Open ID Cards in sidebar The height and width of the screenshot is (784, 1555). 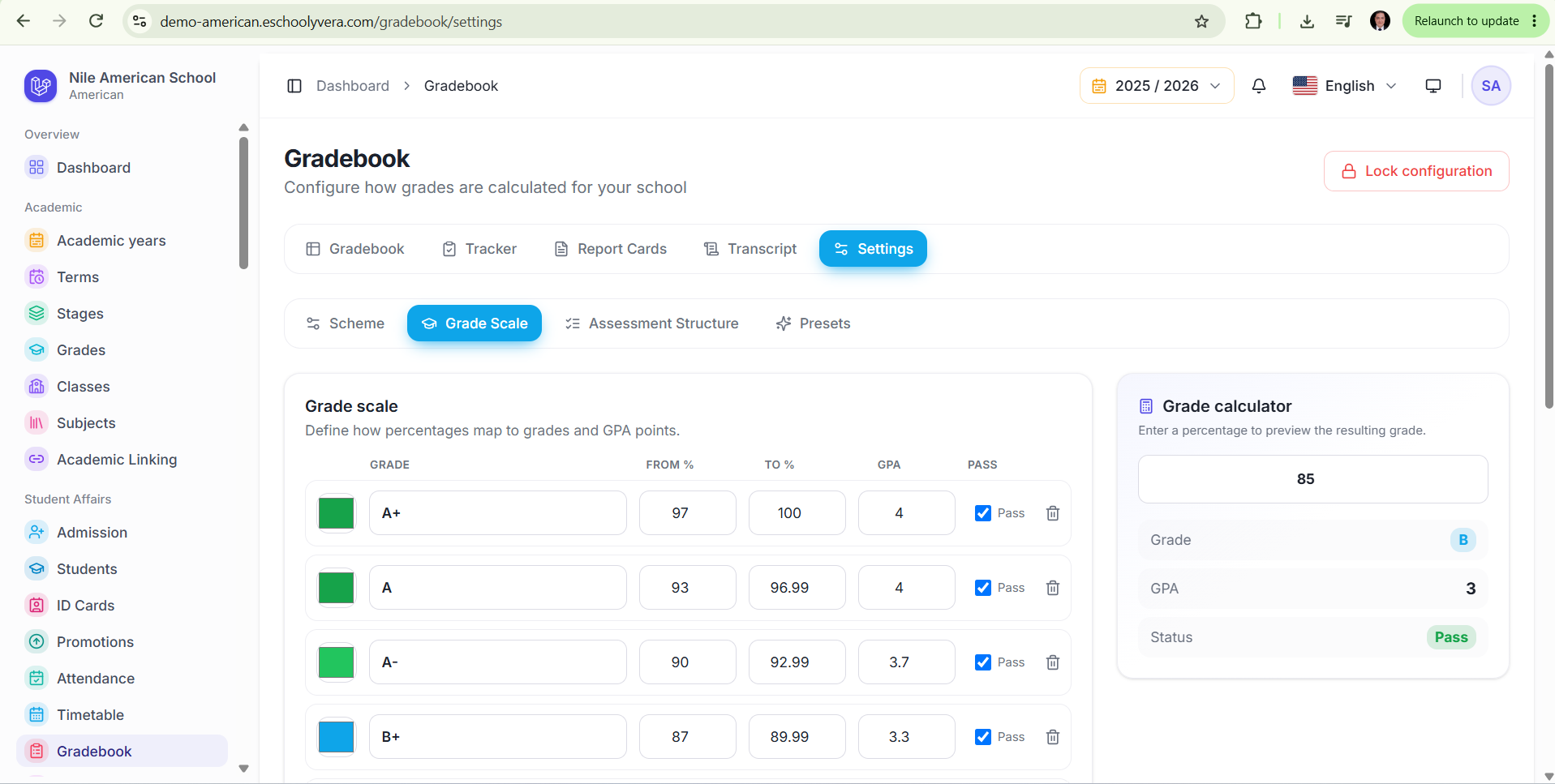122,606
